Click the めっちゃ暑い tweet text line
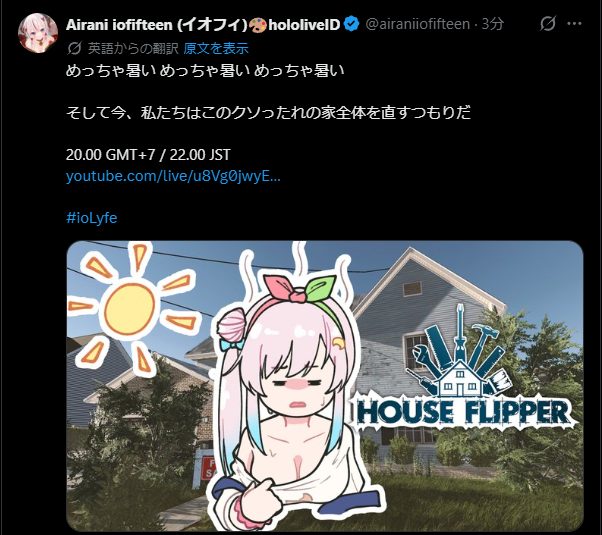The image size is (602, 535). click(x=205, y=71)
